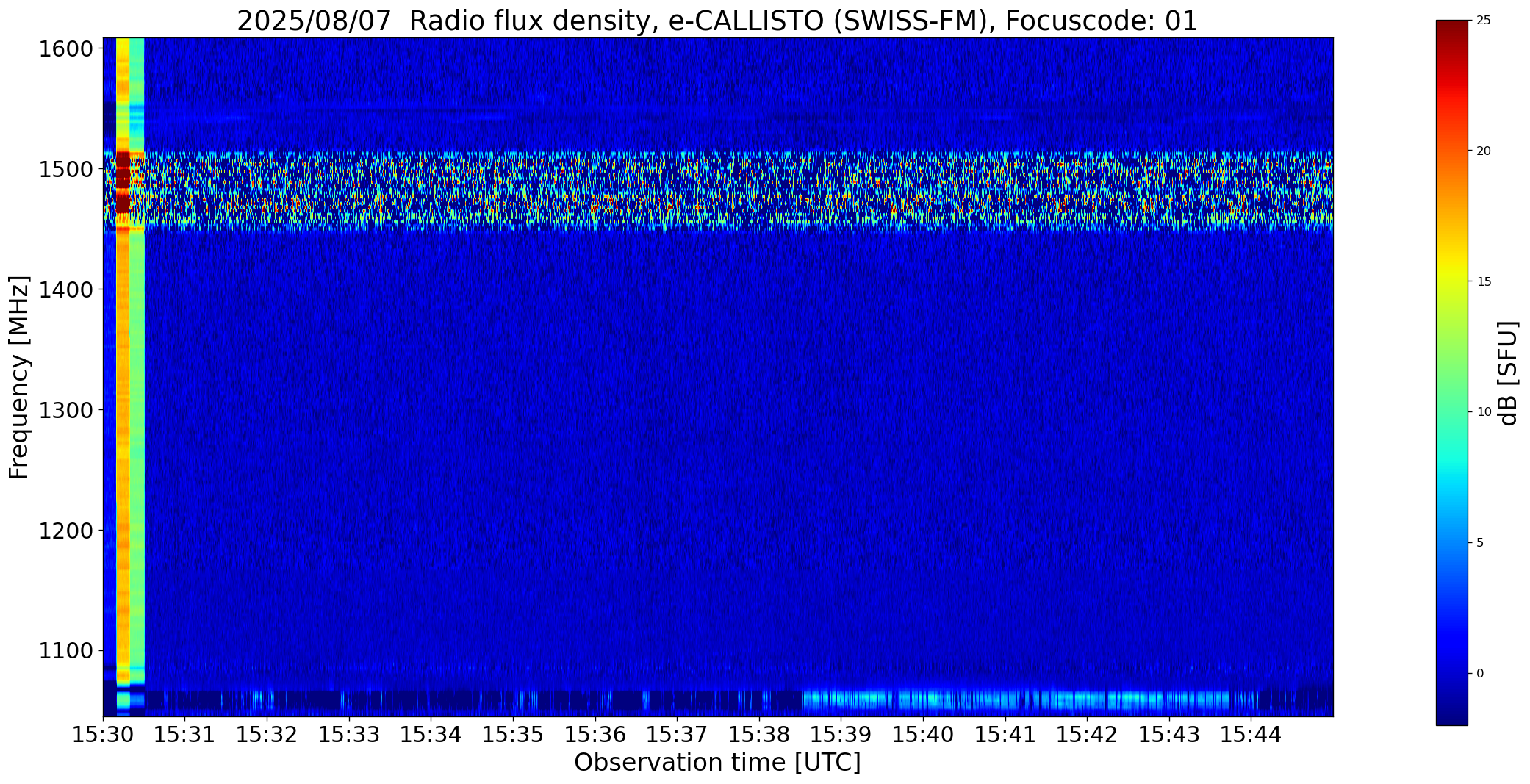Click the 1400 frequency tick label
The height and width of the screenshot is (784, 1530).
click(65, 290)
